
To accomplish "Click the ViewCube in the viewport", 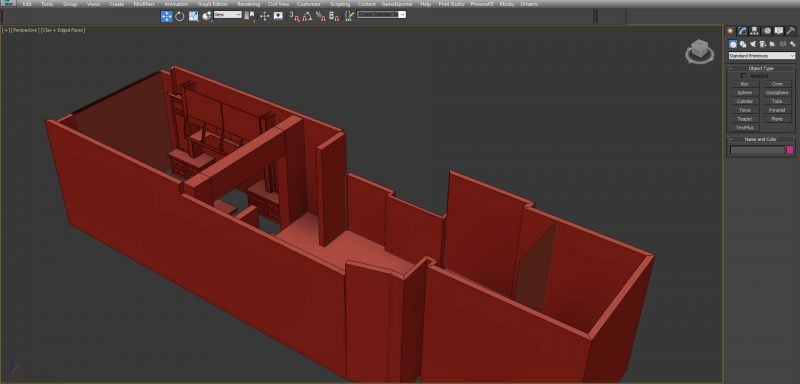I will click(699, 51).
